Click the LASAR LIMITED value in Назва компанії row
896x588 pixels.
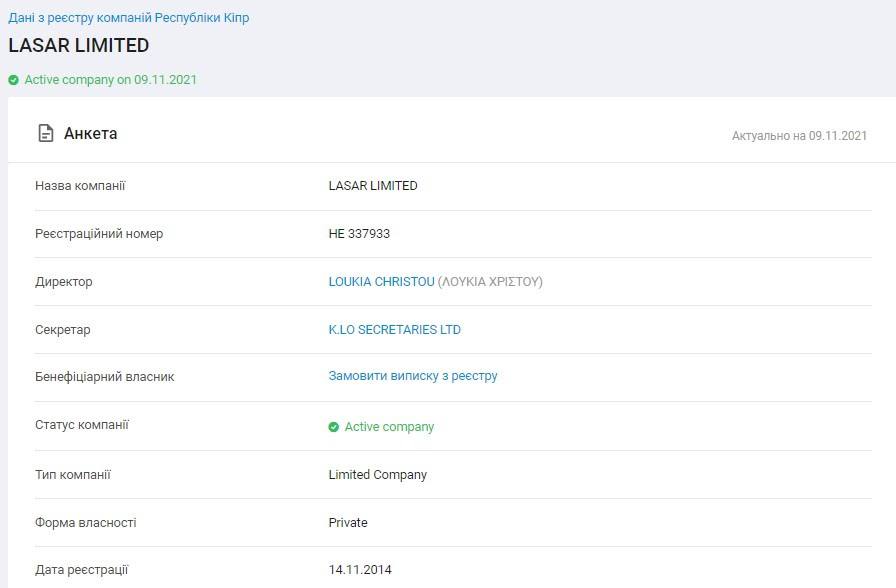click(x=373, y=186)
